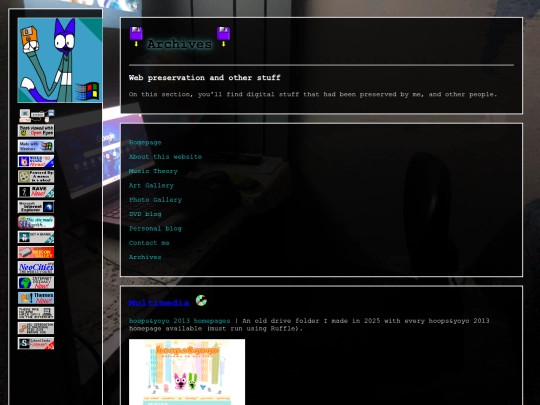Viewport: 540px width, 405px height.
Task: Click the 'Best viewed with Open Eyes' badge
Action: [36, 131]
